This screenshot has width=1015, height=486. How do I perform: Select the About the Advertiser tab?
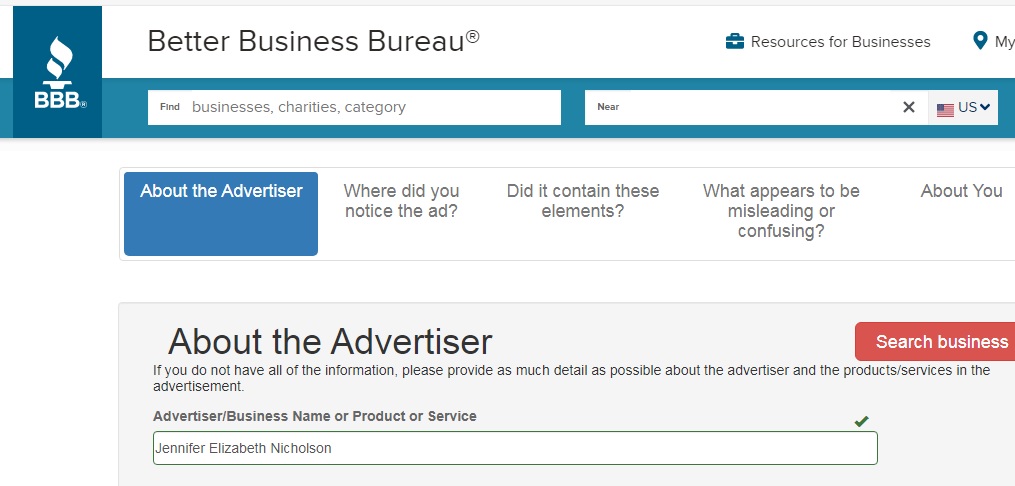tap(221, 214)
